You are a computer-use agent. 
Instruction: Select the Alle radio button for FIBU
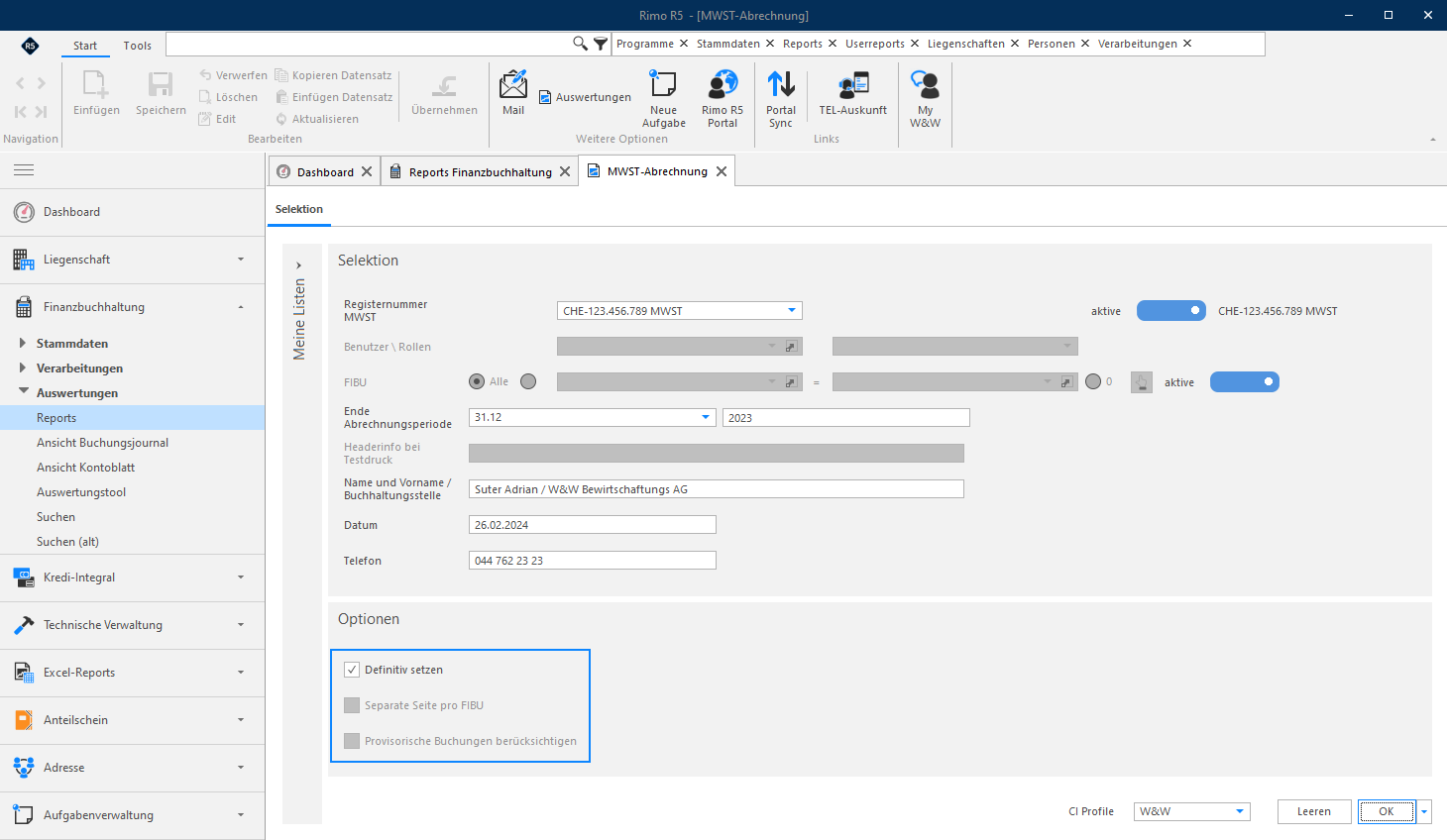(x=477, y=381)
